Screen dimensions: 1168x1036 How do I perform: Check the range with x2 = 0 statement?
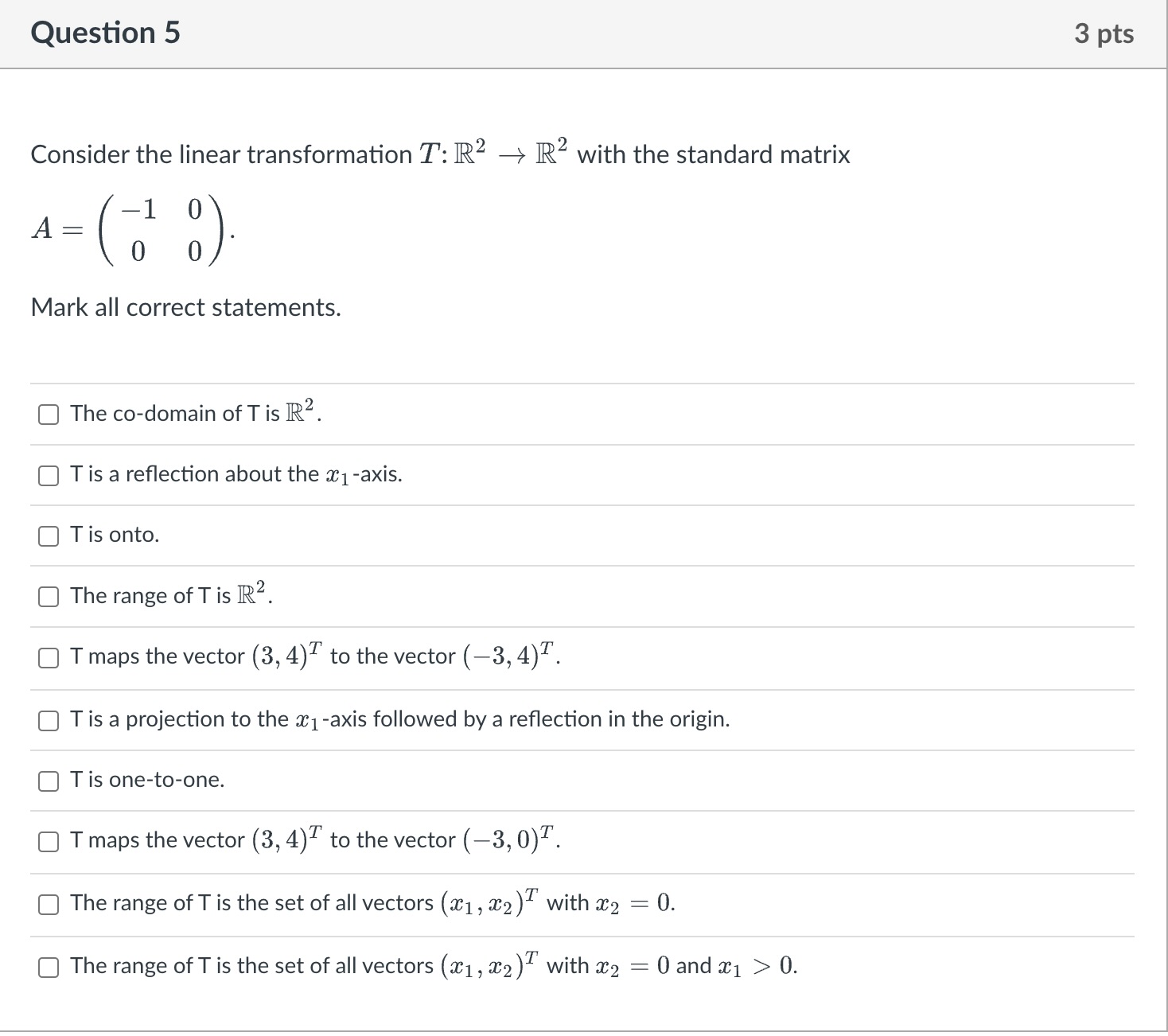(49, 904)
